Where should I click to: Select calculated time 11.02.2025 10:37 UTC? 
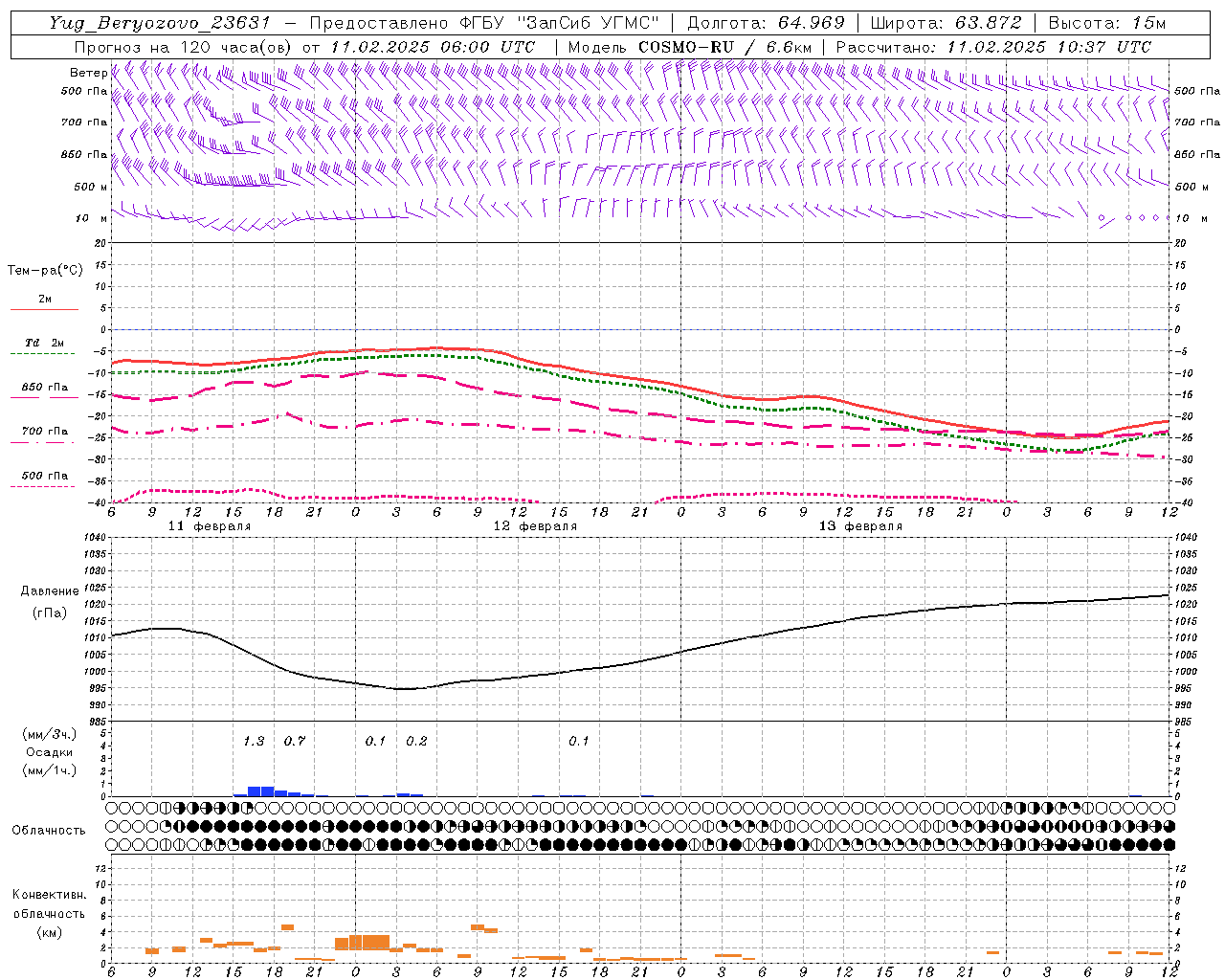[1049, 47]
